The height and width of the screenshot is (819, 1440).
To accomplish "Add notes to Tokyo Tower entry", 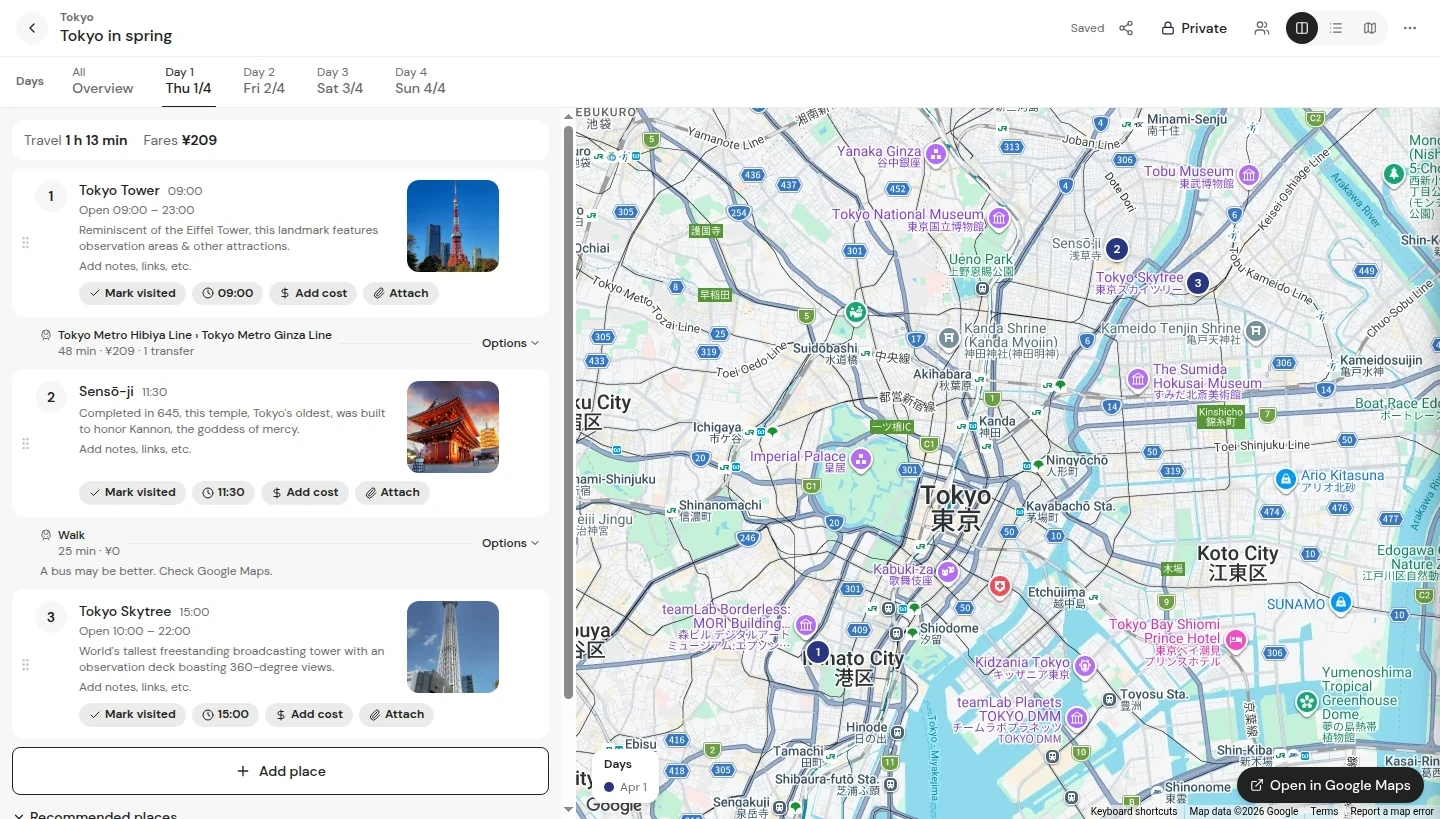I will point(135,266).
